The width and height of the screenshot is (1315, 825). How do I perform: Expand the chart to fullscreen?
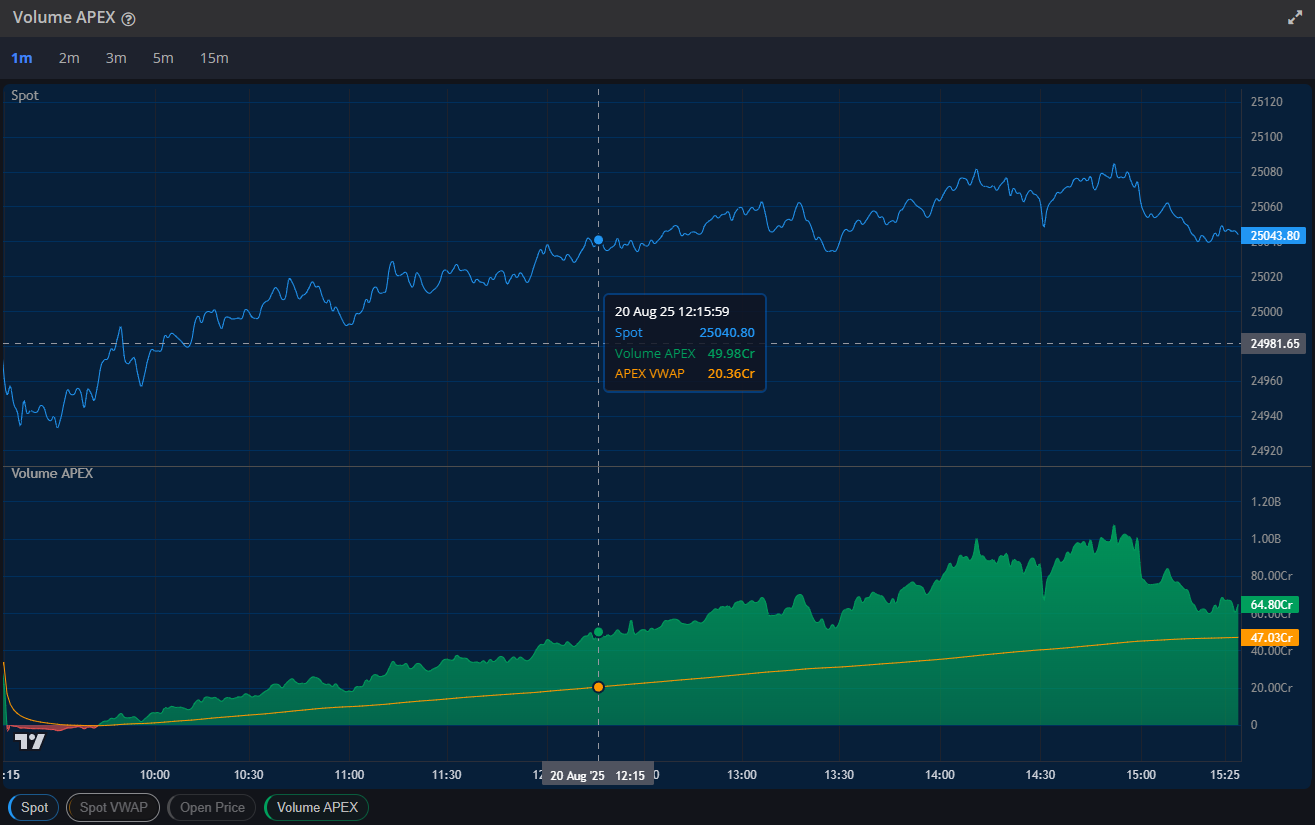pos(1295,18)
